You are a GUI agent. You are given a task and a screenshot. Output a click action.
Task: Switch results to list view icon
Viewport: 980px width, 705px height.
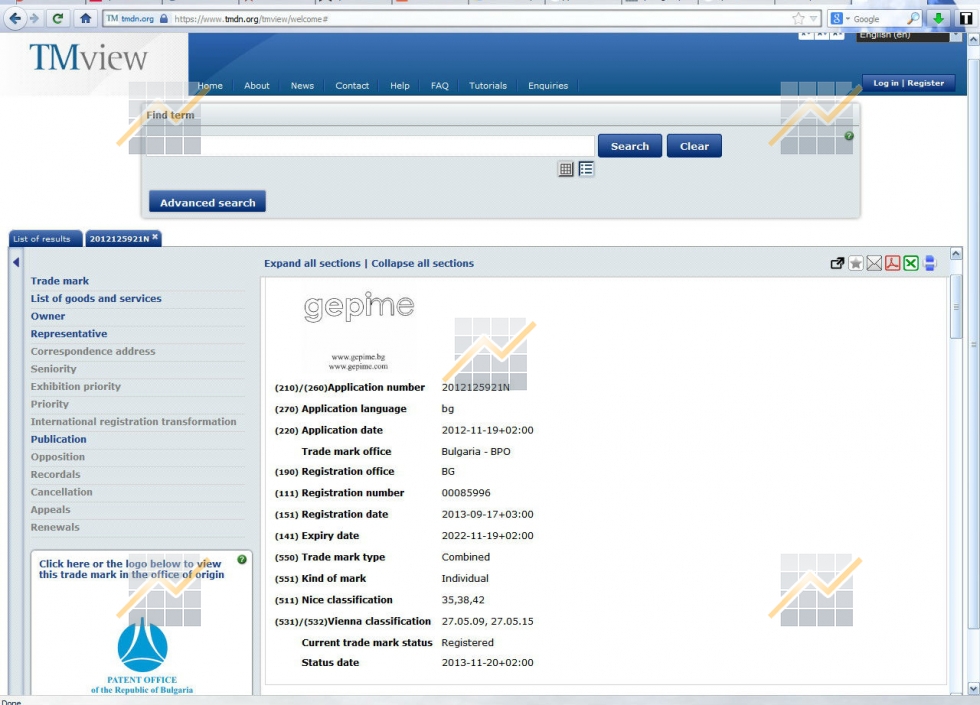coord(586,169)
